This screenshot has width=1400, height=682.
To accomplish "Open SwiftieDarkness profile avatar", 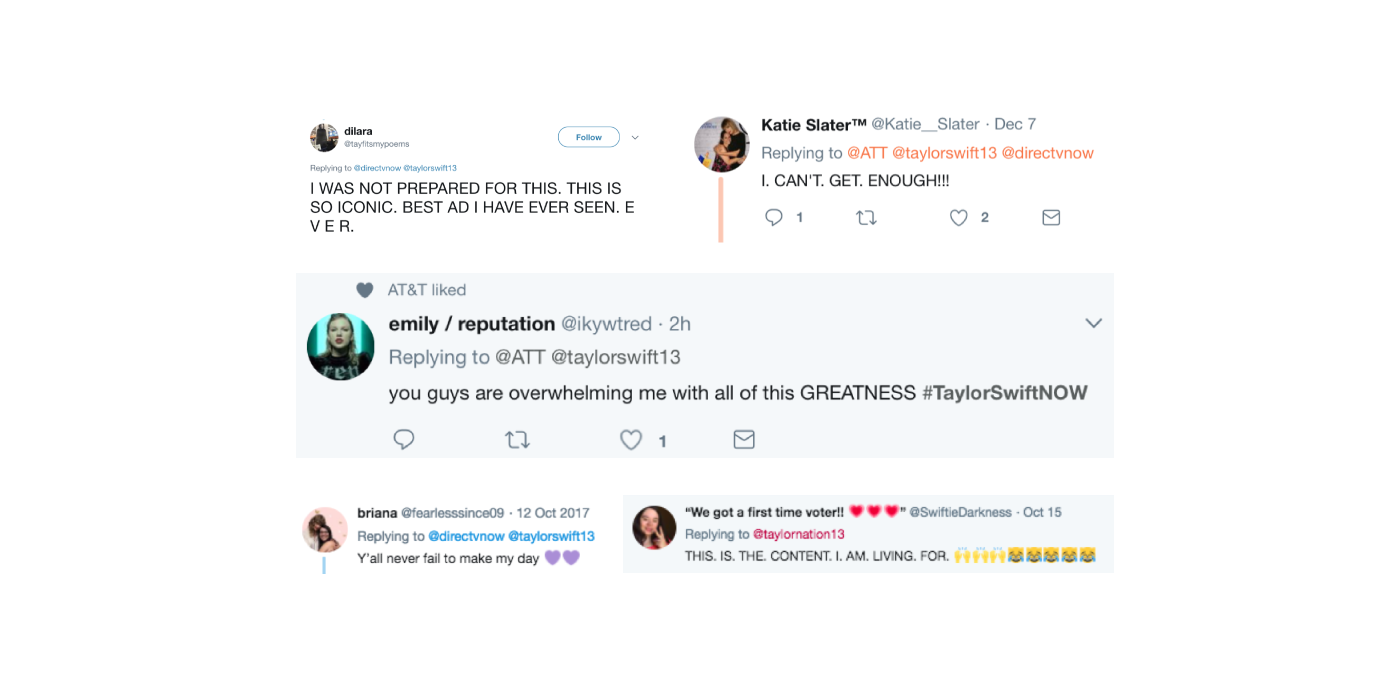I will [654, 527].
